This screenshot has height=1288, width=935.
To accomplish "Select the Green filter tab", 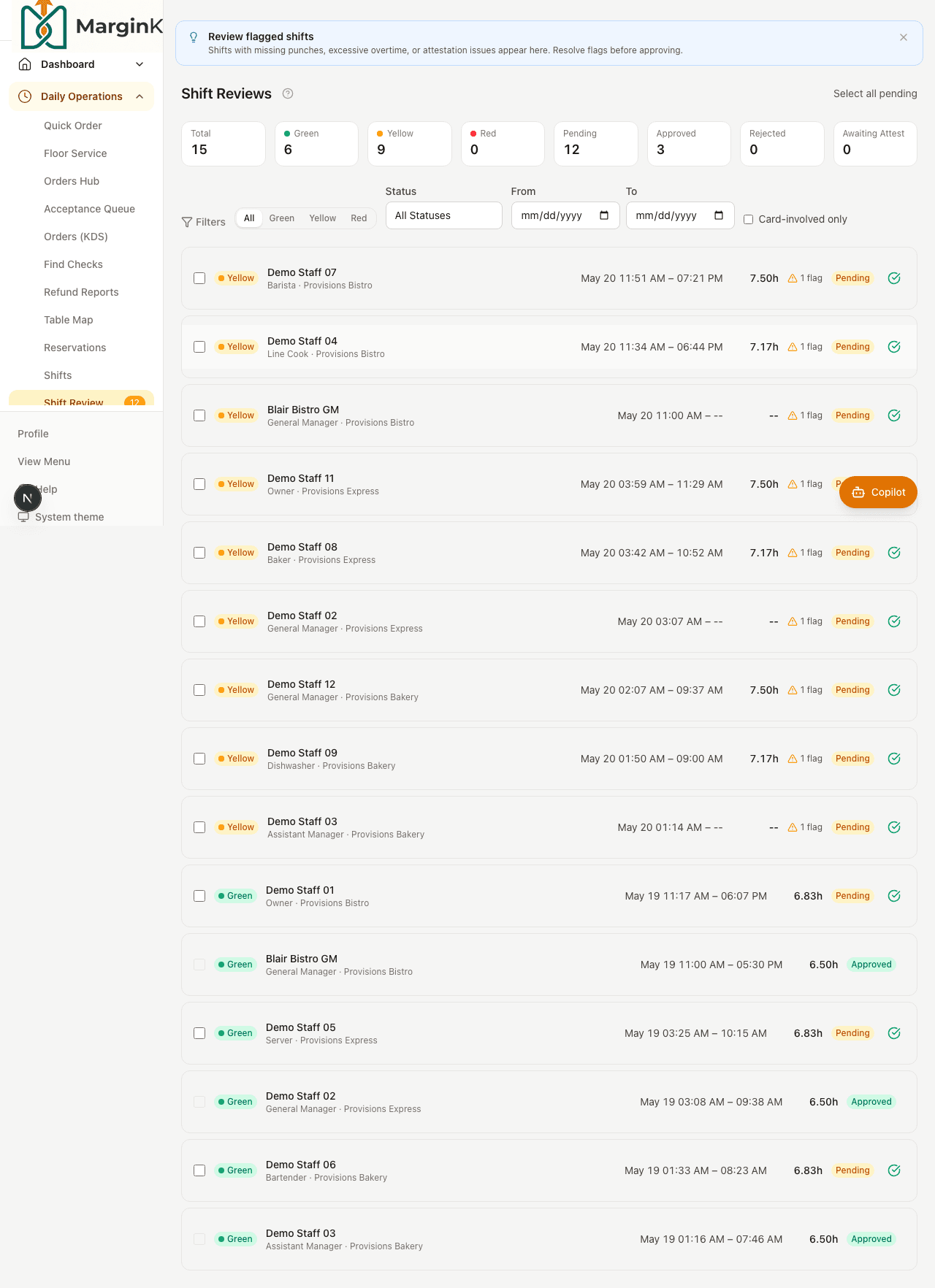I will click(x=281, y=218).
